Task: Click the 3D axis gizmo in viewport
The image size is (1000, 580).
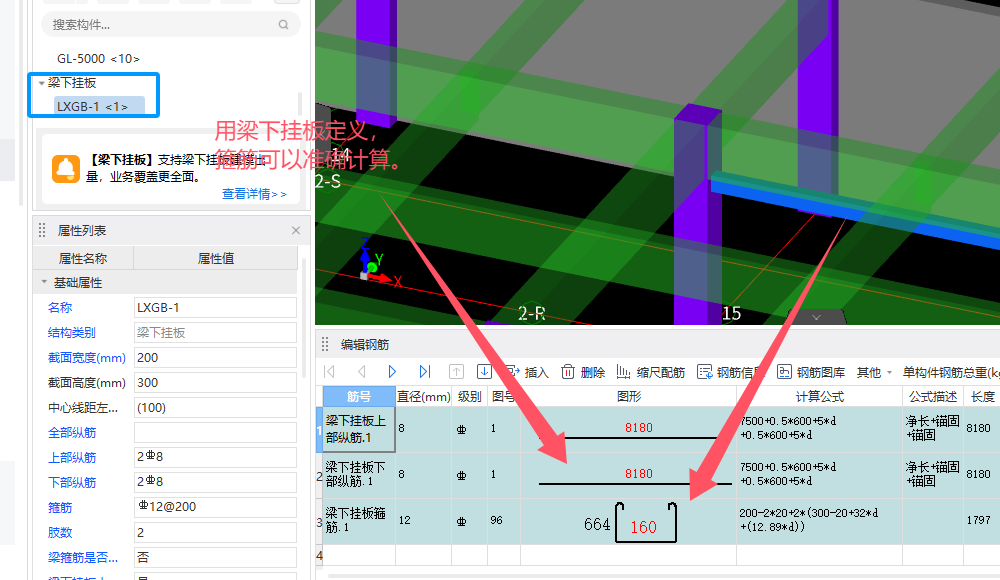Action: (379, 262)
